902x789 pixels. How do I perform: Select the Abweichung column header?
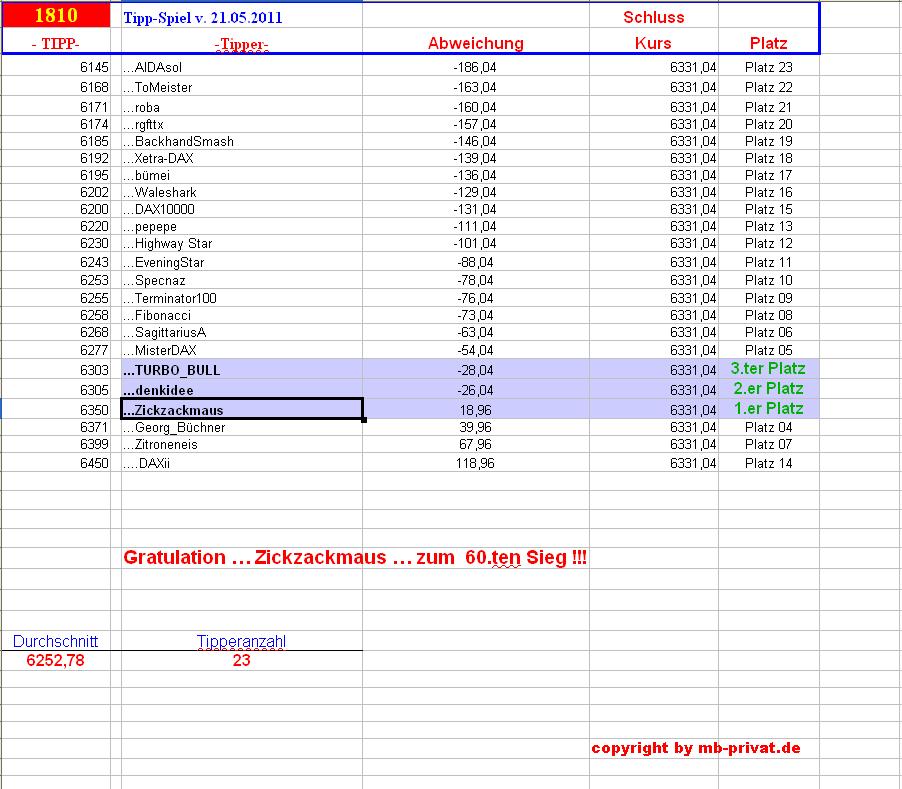[476, 43]
